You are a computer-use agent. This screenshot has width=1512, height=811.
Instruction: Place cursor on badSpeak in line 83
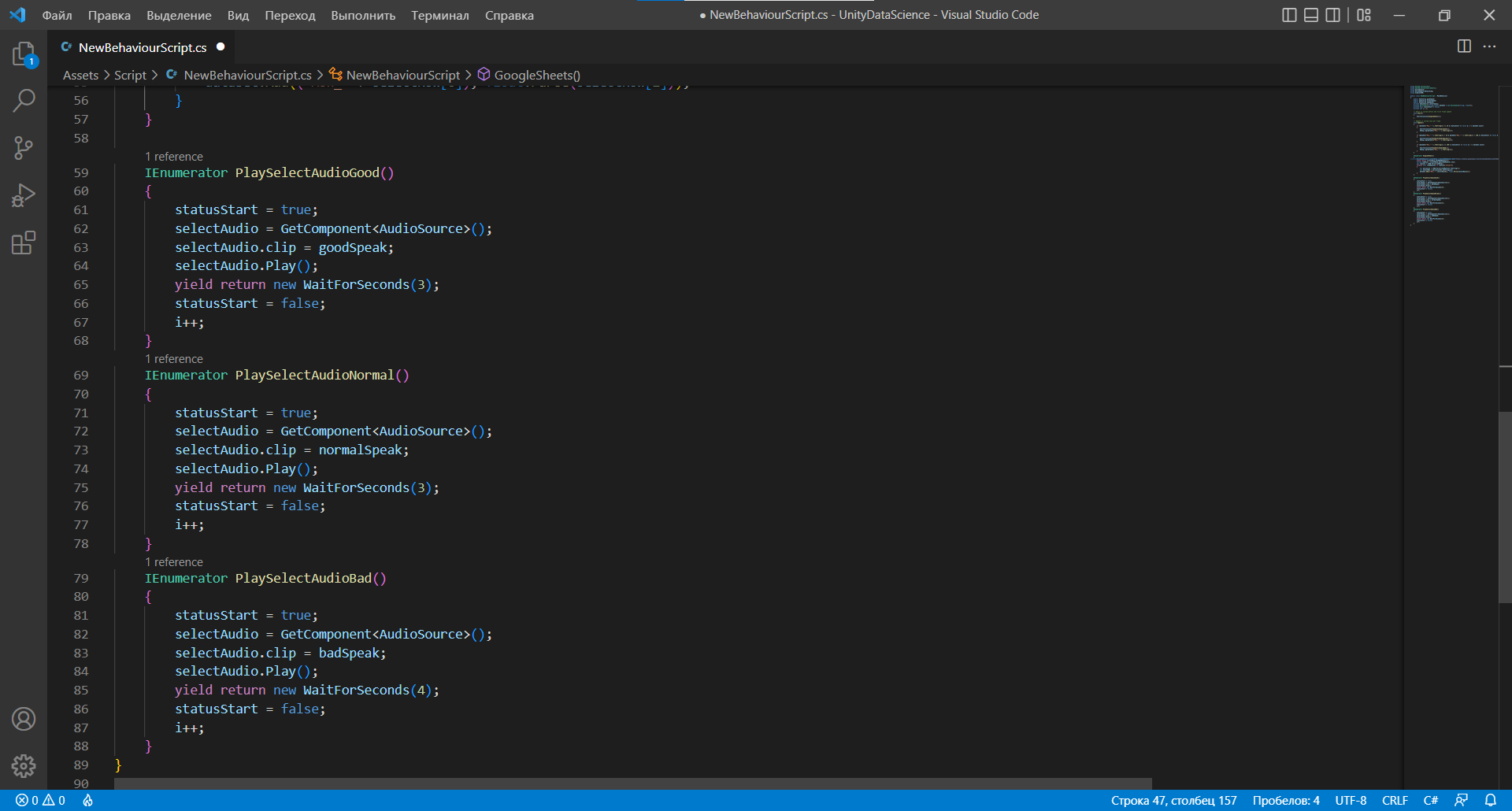tap(349, 653)
